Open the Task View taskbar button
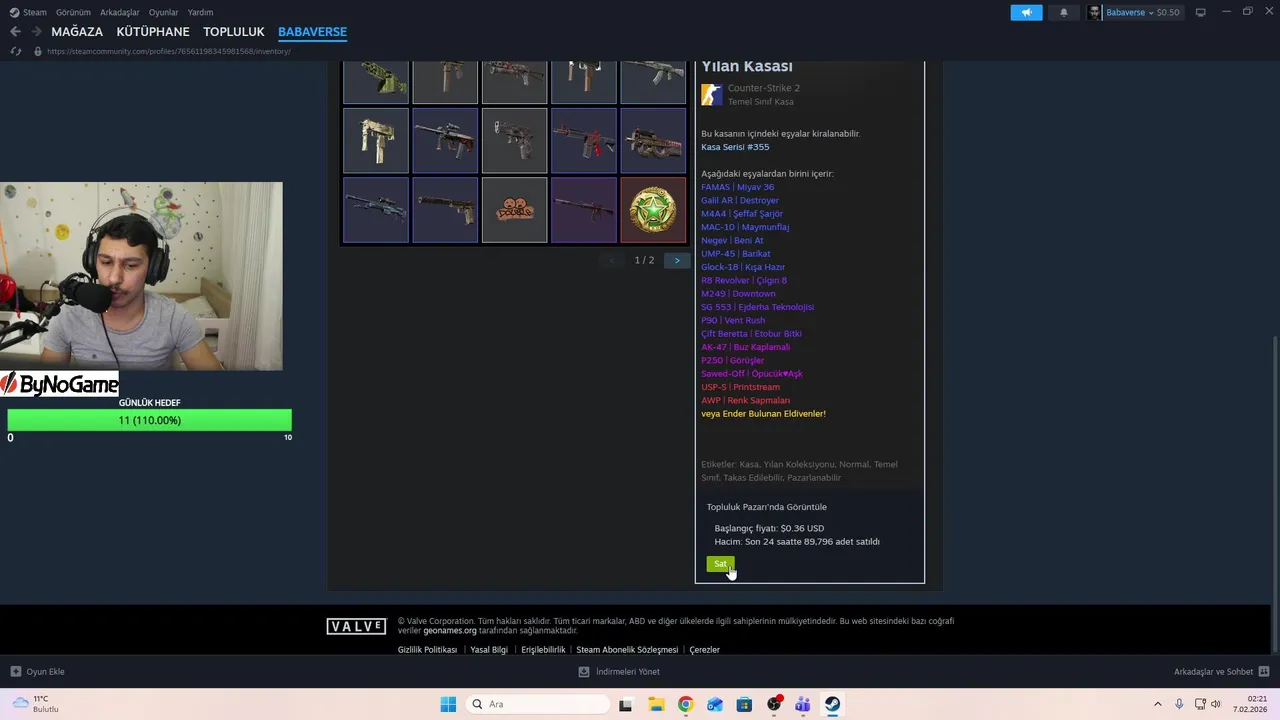This screenshot has width=1280, height=720. (x=625, y=704)
